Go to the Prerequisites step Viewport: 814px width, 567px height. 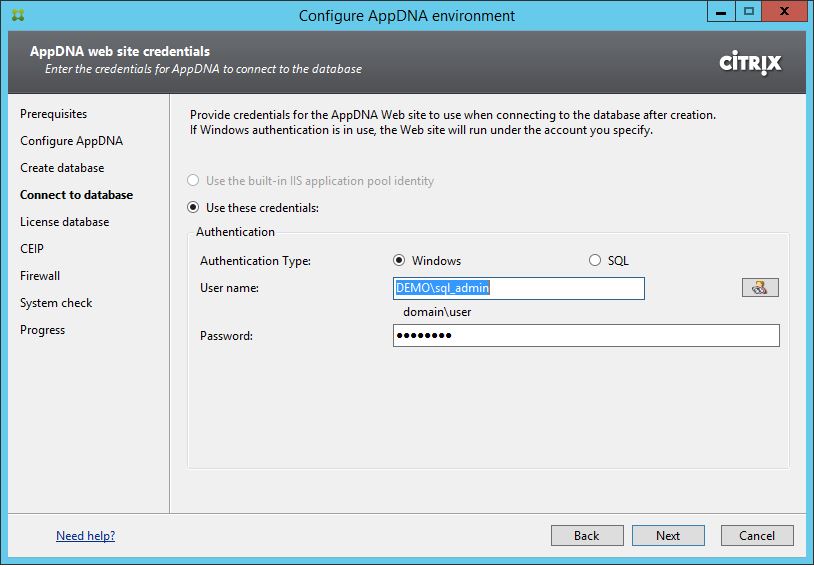point(53,114)
